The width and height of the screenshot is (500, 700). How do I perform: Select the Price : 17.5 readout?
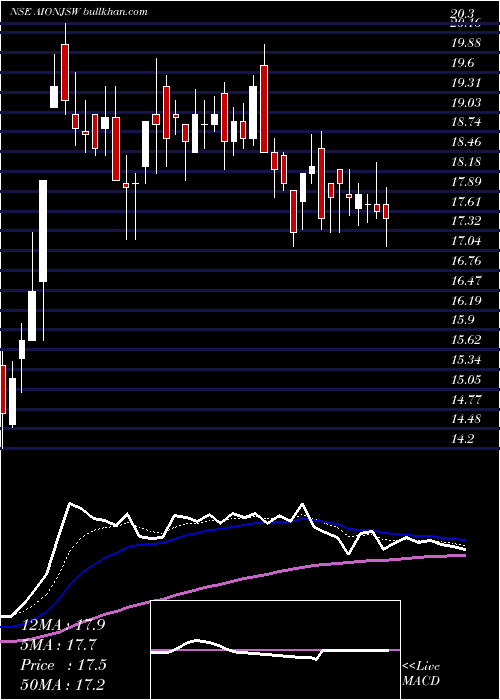pyautogui.click(x=63, y=665)
